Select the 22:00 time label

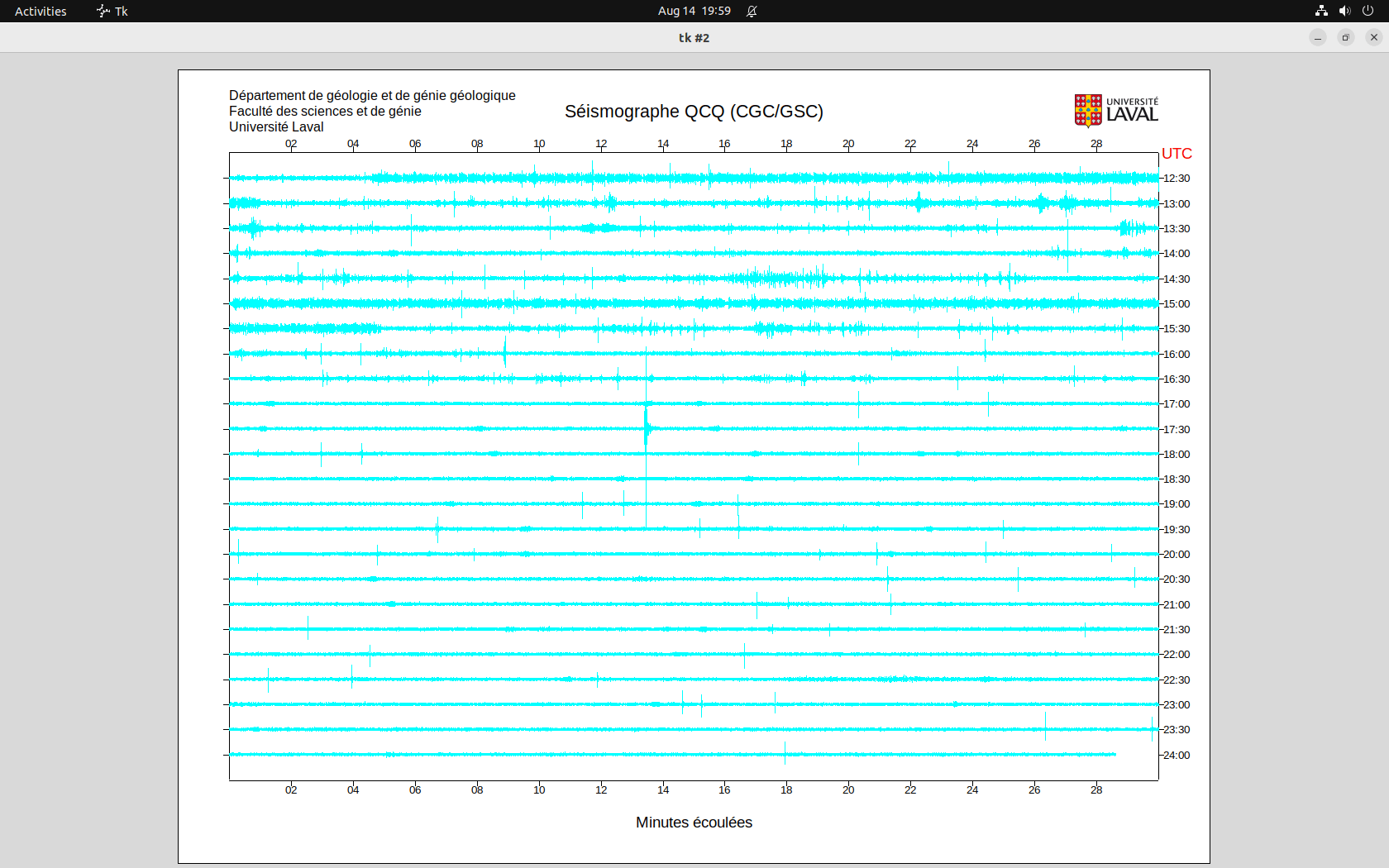(1177, 654)
